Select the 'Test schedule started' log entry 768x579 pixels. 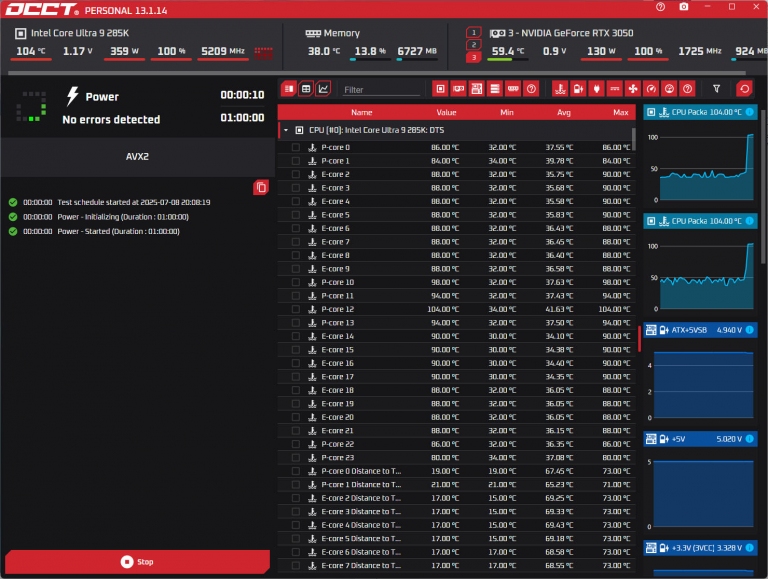coord(134,202)
